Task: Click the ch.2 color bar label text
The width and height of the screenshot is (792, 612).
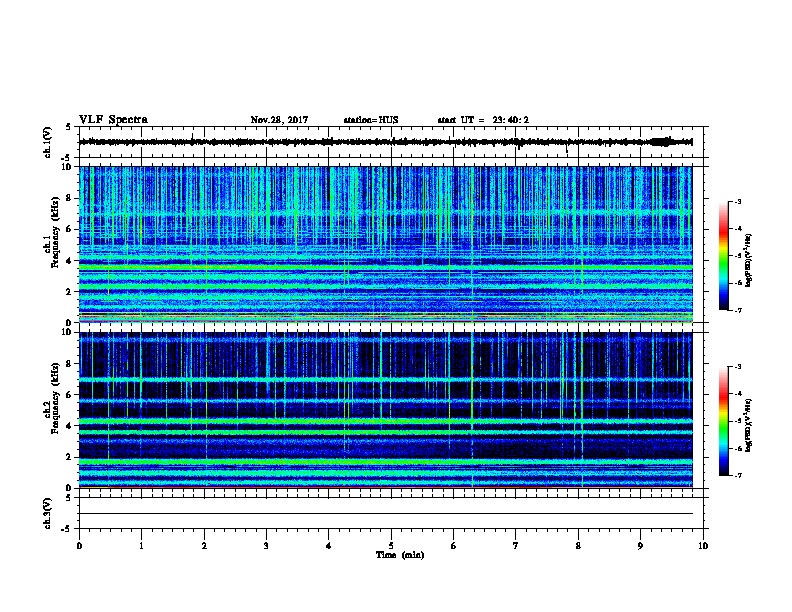Action: [748, 425]
